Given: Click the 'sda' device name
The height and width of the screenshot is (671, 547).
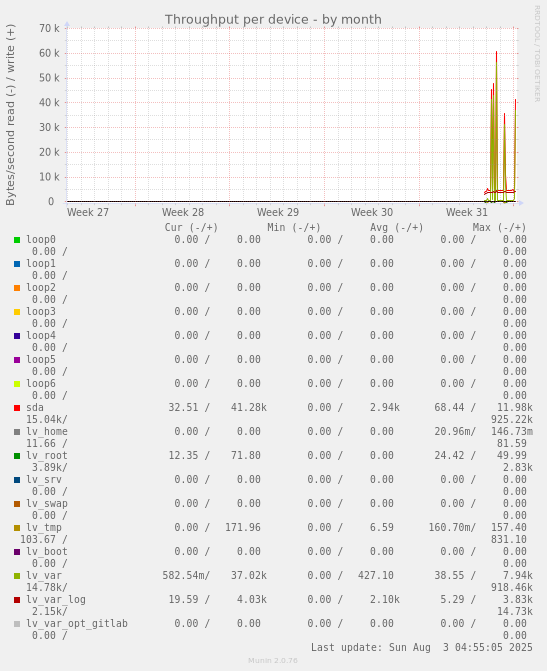Looking at the screenshot, I should click(35, 408).
